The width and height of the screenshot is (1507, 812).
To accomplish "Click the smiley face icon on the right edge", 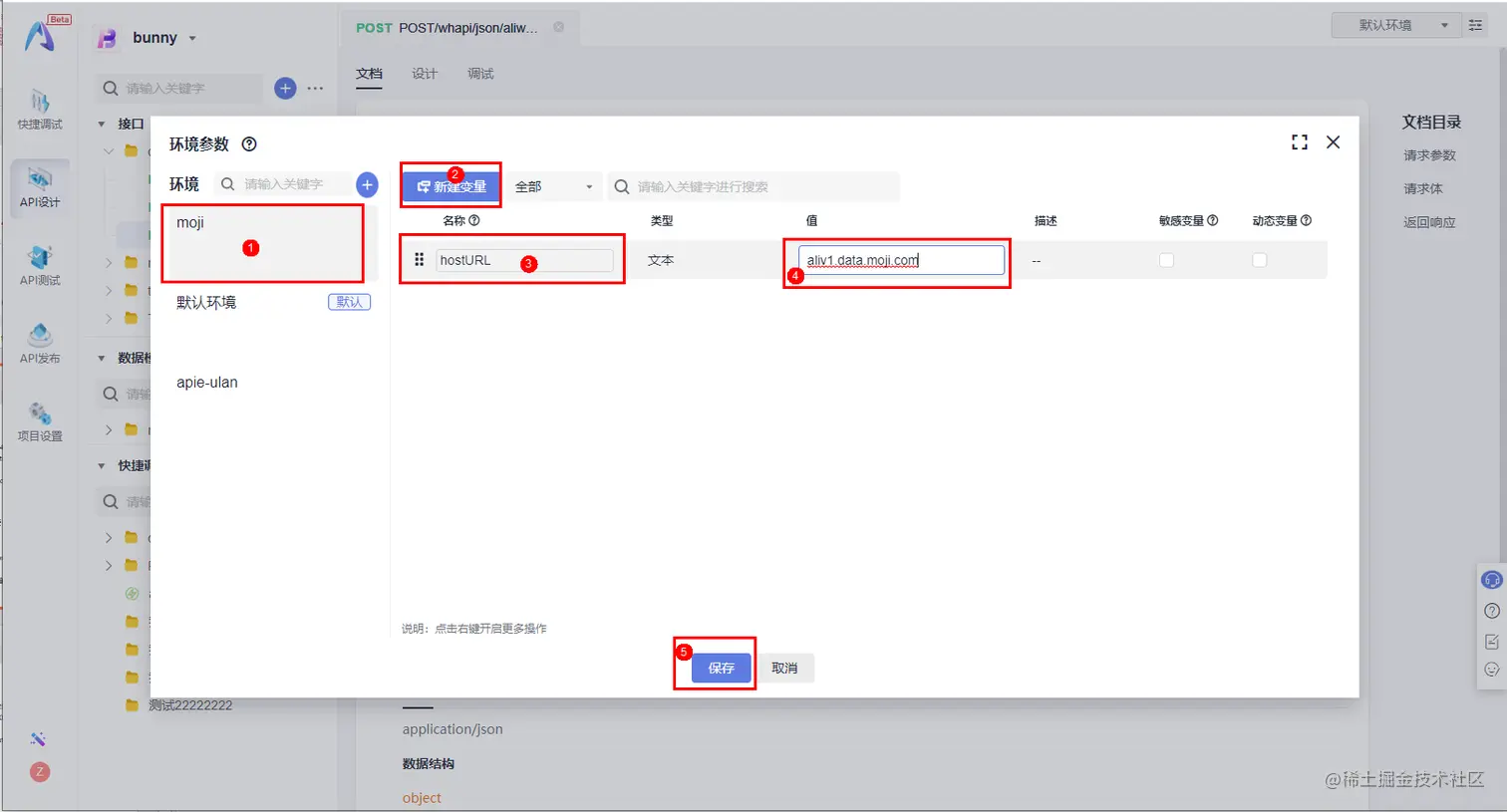I will [1491, 670].
